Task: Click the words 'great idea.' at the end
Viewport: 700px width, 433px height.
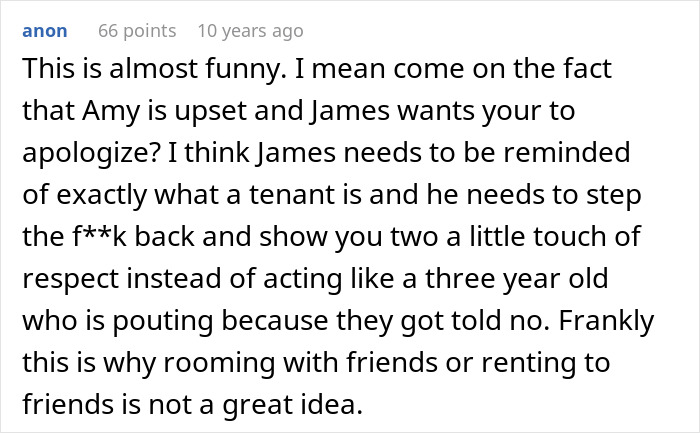Action: point(293,405)
